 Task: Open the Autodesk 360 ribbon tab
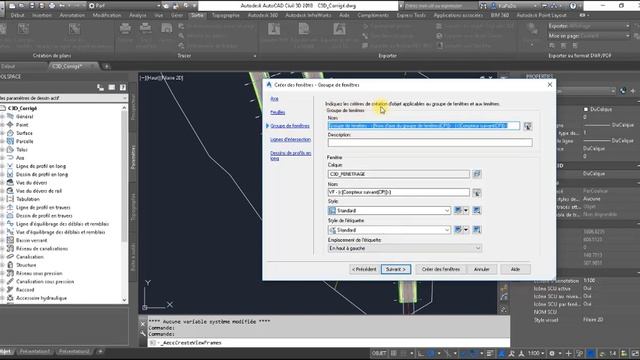pos(263,15)
